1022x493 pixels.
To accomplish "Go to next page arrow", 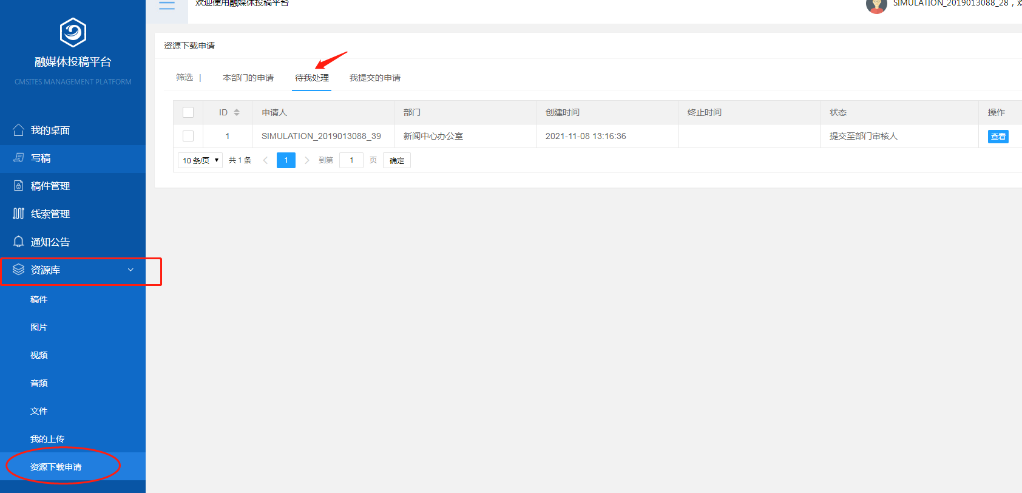I will [307, 160].
